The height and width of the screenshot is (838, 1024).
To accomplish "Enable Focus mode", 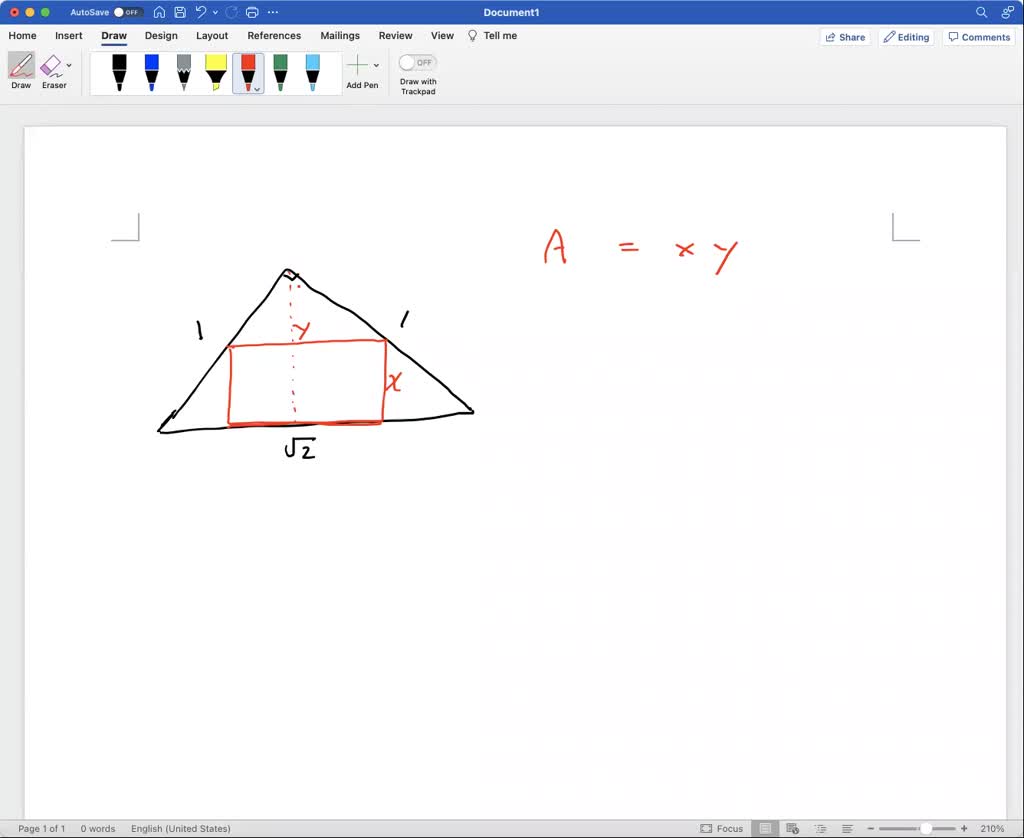I will (x=722, y=828).
